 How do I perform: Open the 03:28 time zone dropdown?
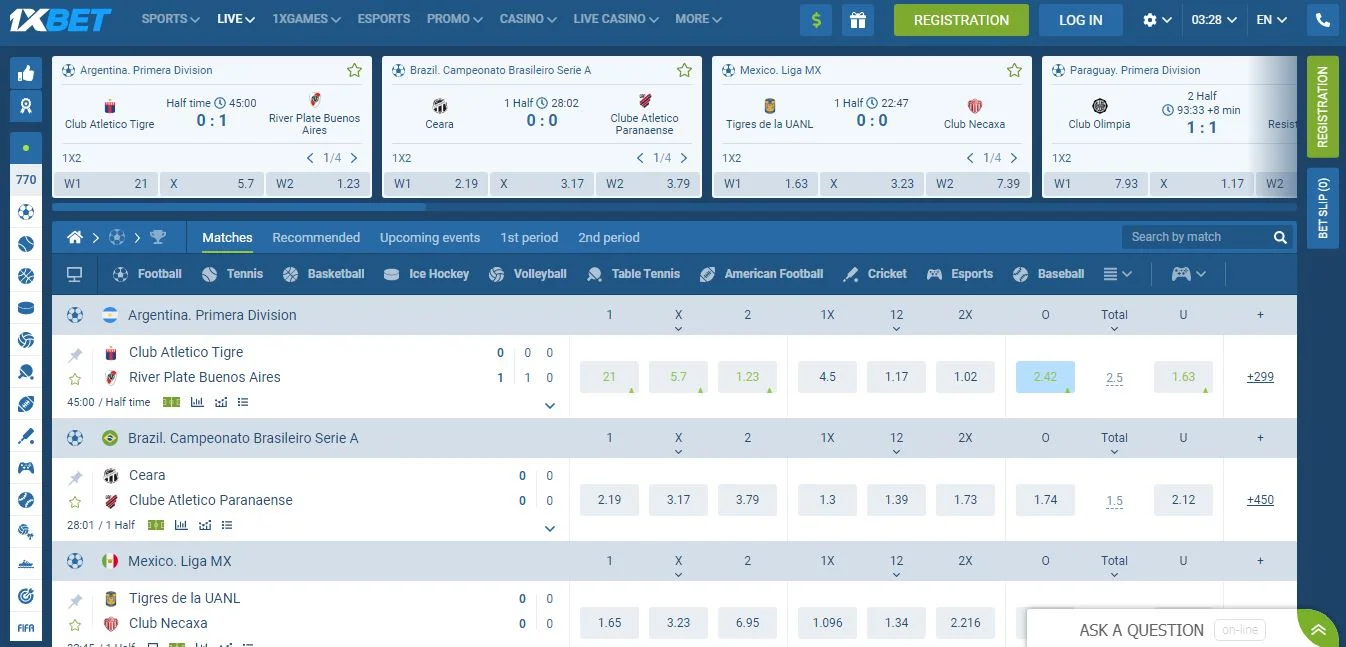(1214, 20)
